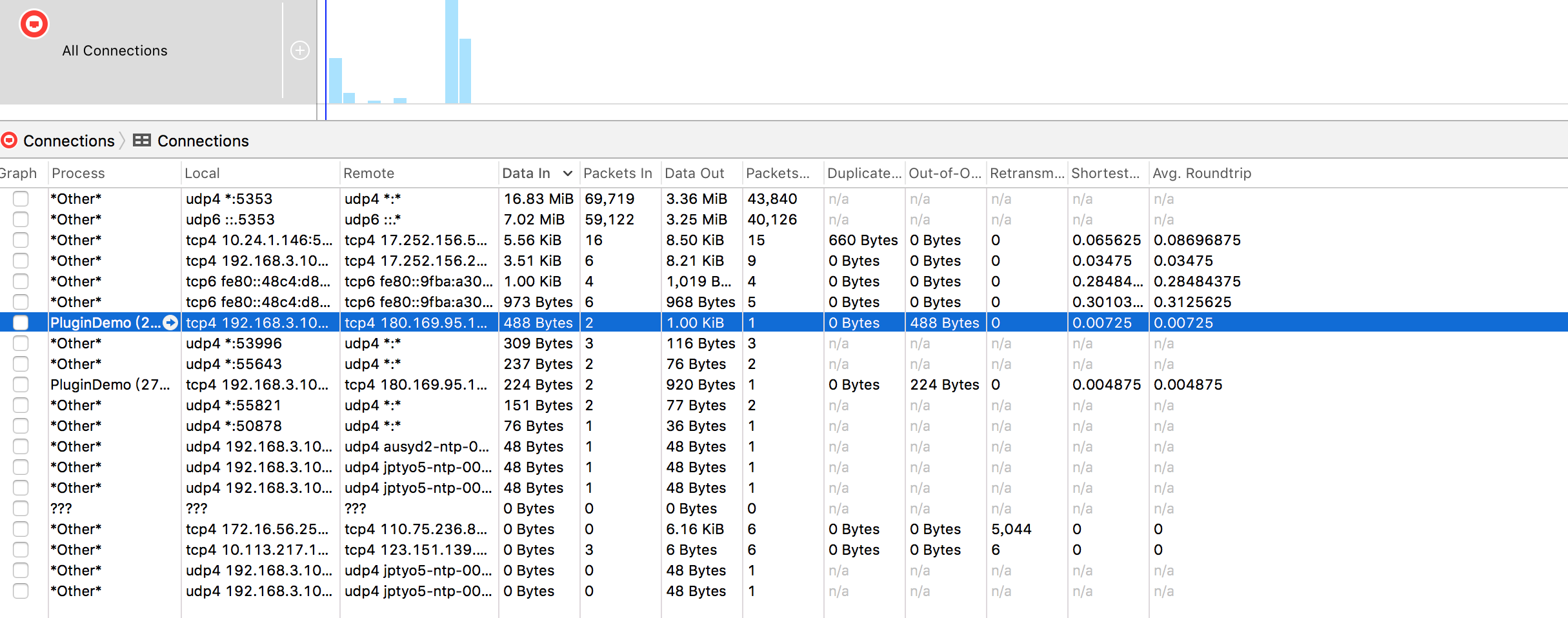
Task: Check graph box for udp4 *:50878 row
Action: 21,426
